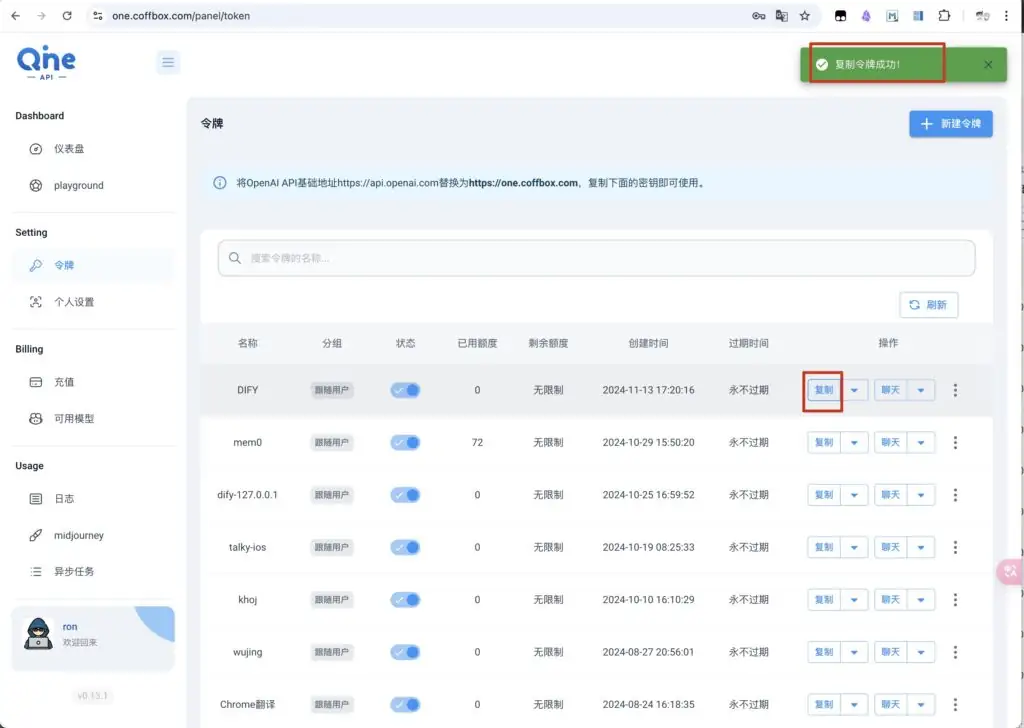This screenshot has height=728, width=1024.
Task: Toggle status switch for talky-ios token
Action: point(405,547)
